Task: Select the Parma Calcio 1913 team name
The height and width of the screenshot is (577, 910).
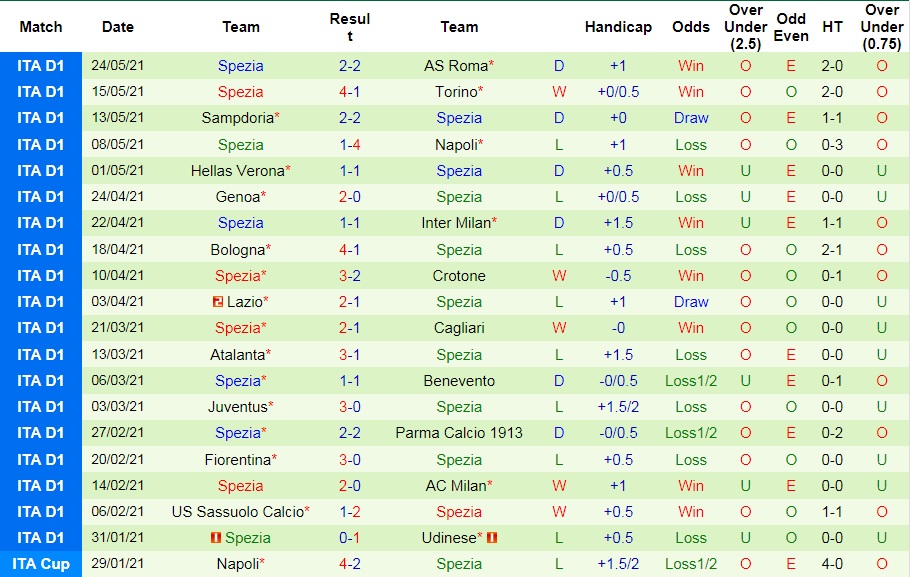Action: (x=459, y=433)
